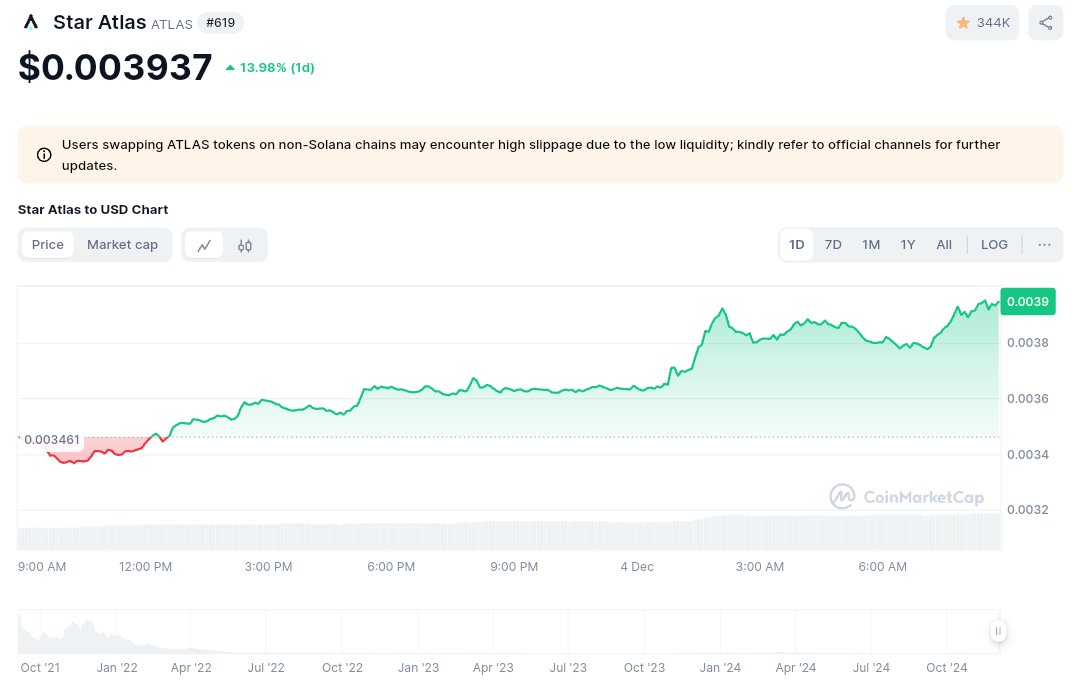Click the price peak near 3:00 AM
Screen dimensions: 1080x687
pos(722,309)
